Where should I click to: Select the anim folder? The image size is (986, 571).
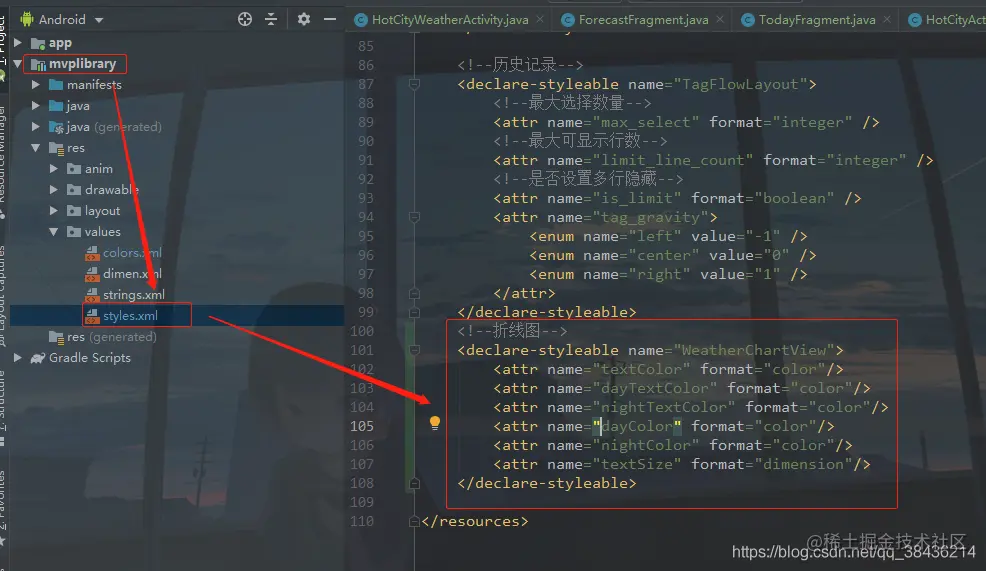[x=99, y=169]
